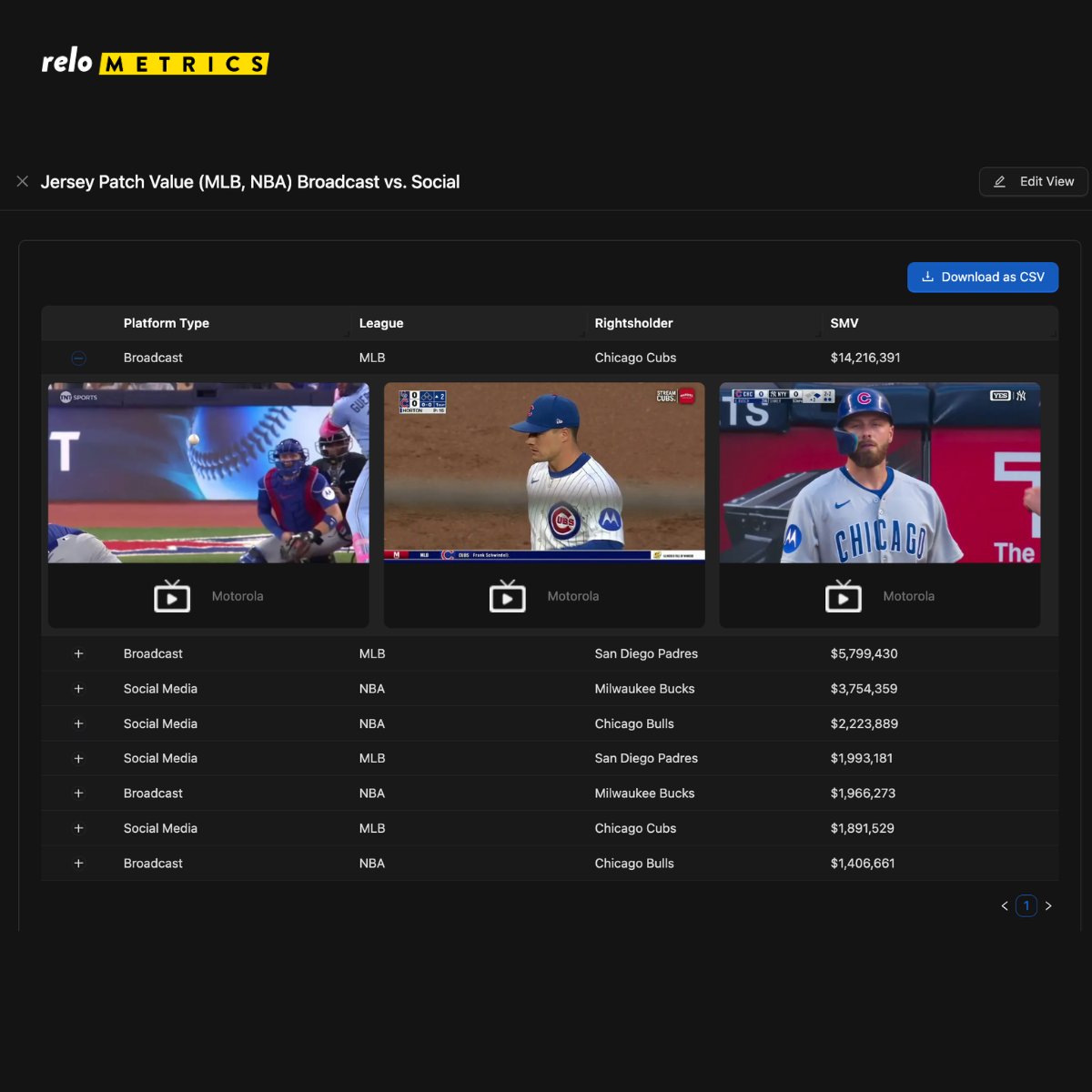Click the download icon in CSV button
Screen dimensions: 1092x1092
927,277
